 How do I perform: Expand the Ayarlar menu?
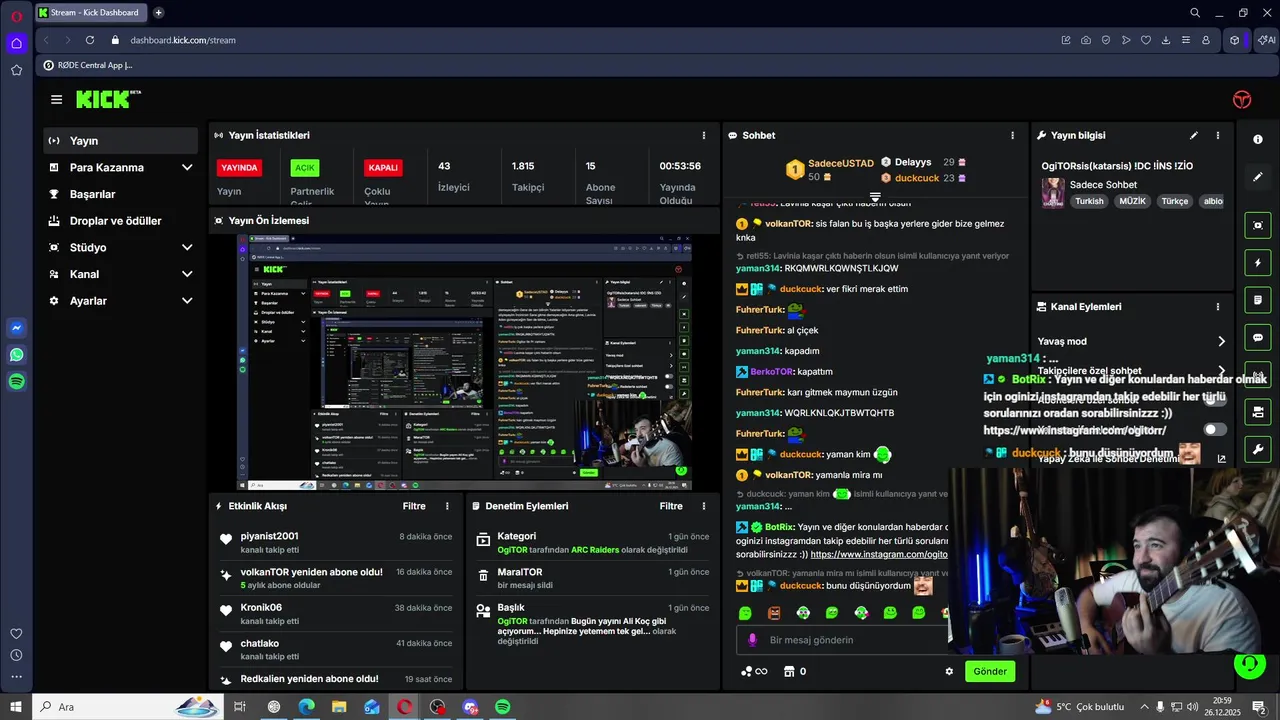(x=187, y=301)
